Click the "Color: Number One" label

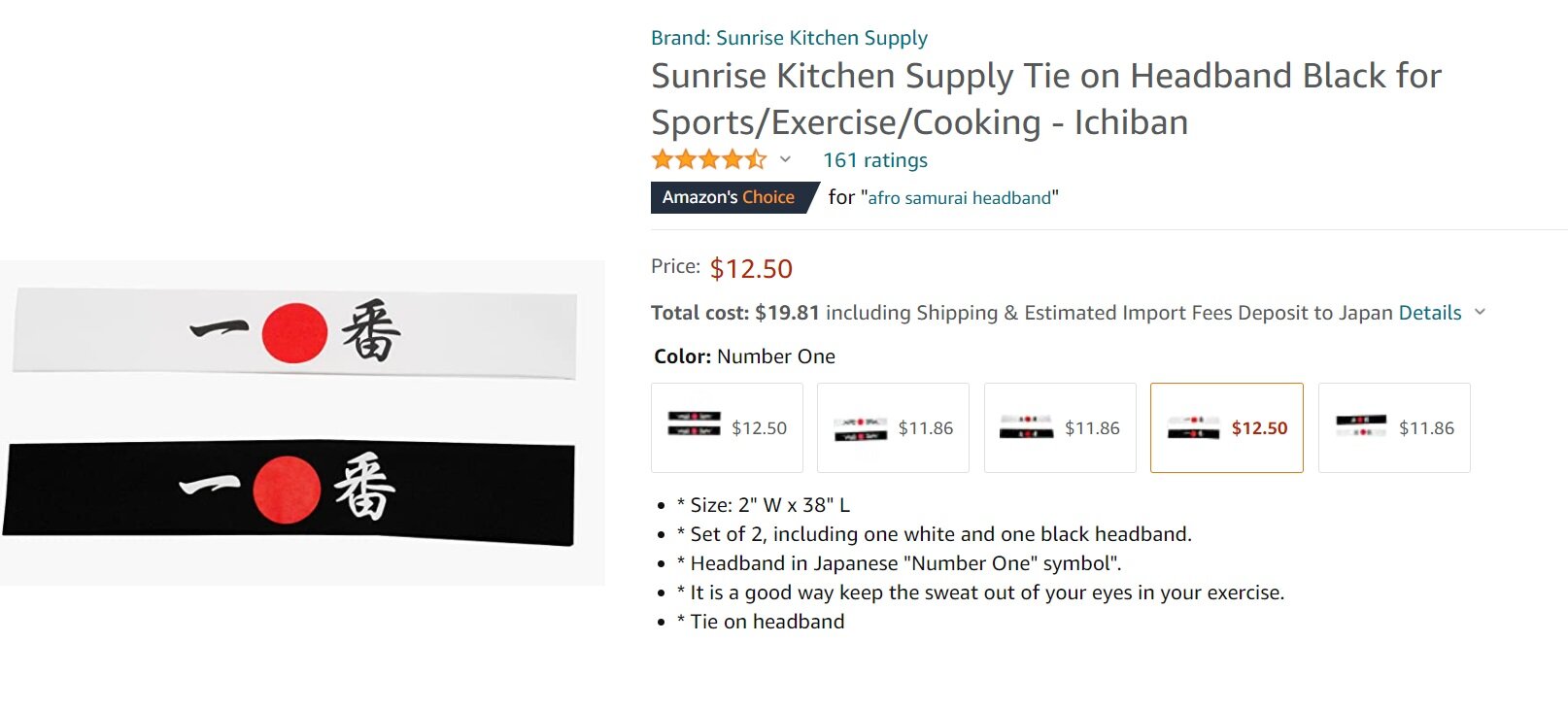[x=744, y=356]
